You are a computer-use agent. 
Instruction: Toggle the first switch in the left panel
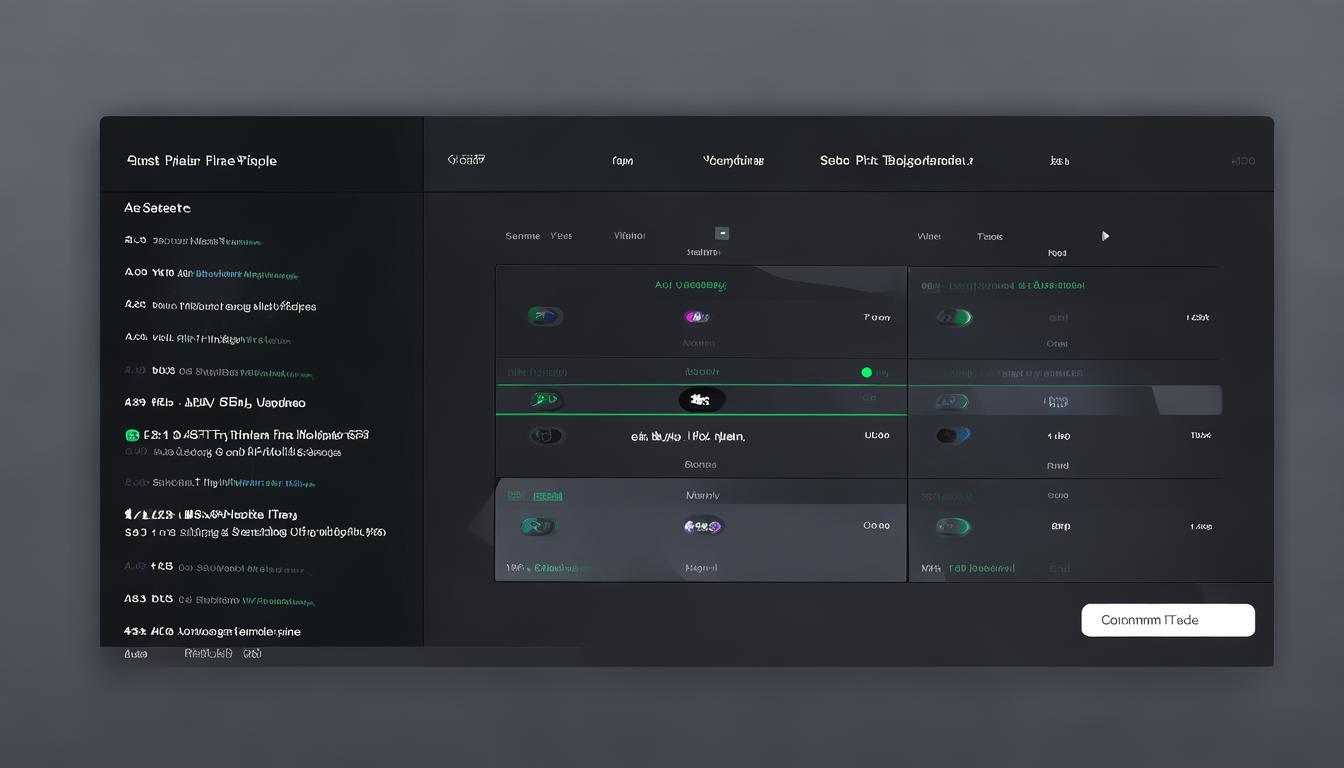pos(545,317)
